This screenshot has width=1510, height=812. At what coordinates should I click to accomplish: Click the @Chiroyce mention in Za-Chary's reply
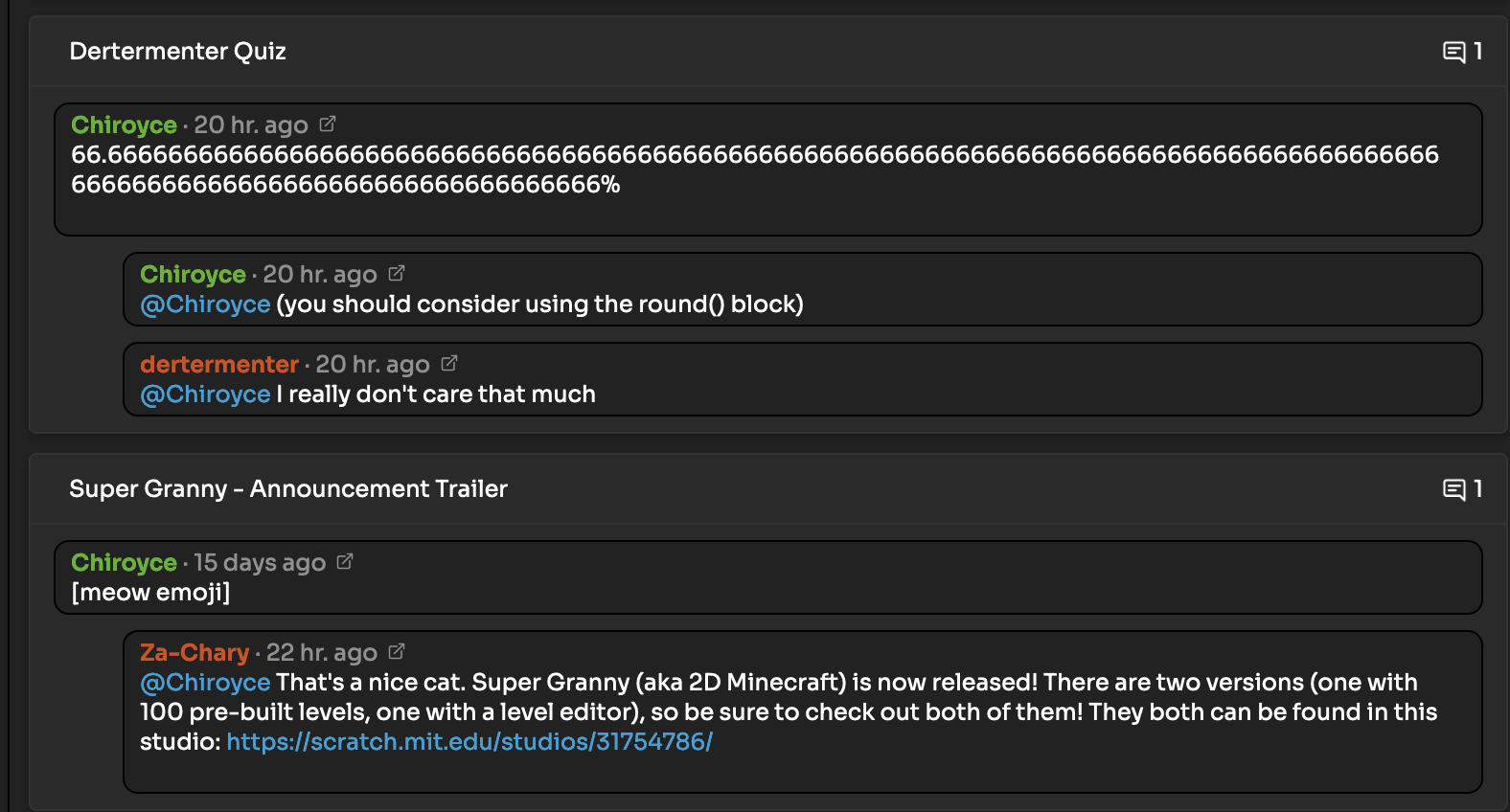(203, 682)
